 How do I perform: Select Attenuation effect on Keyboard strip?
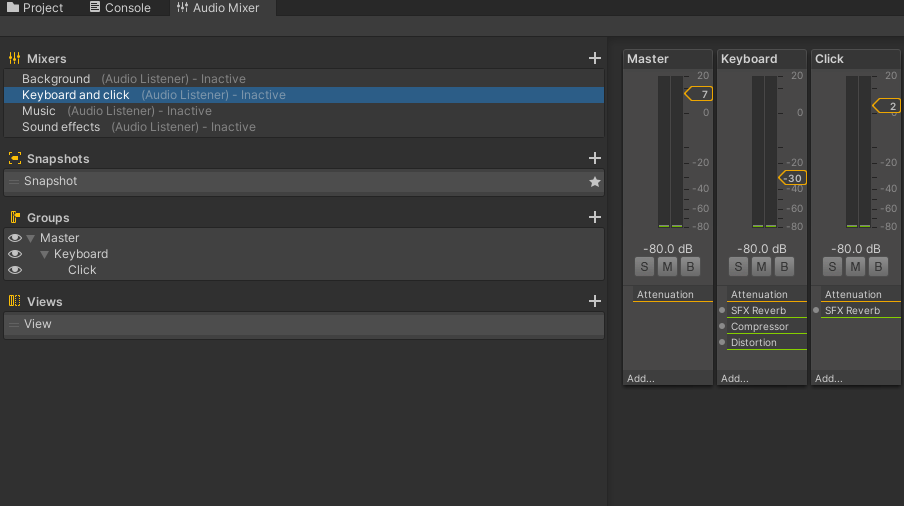[x=767, y=294]
